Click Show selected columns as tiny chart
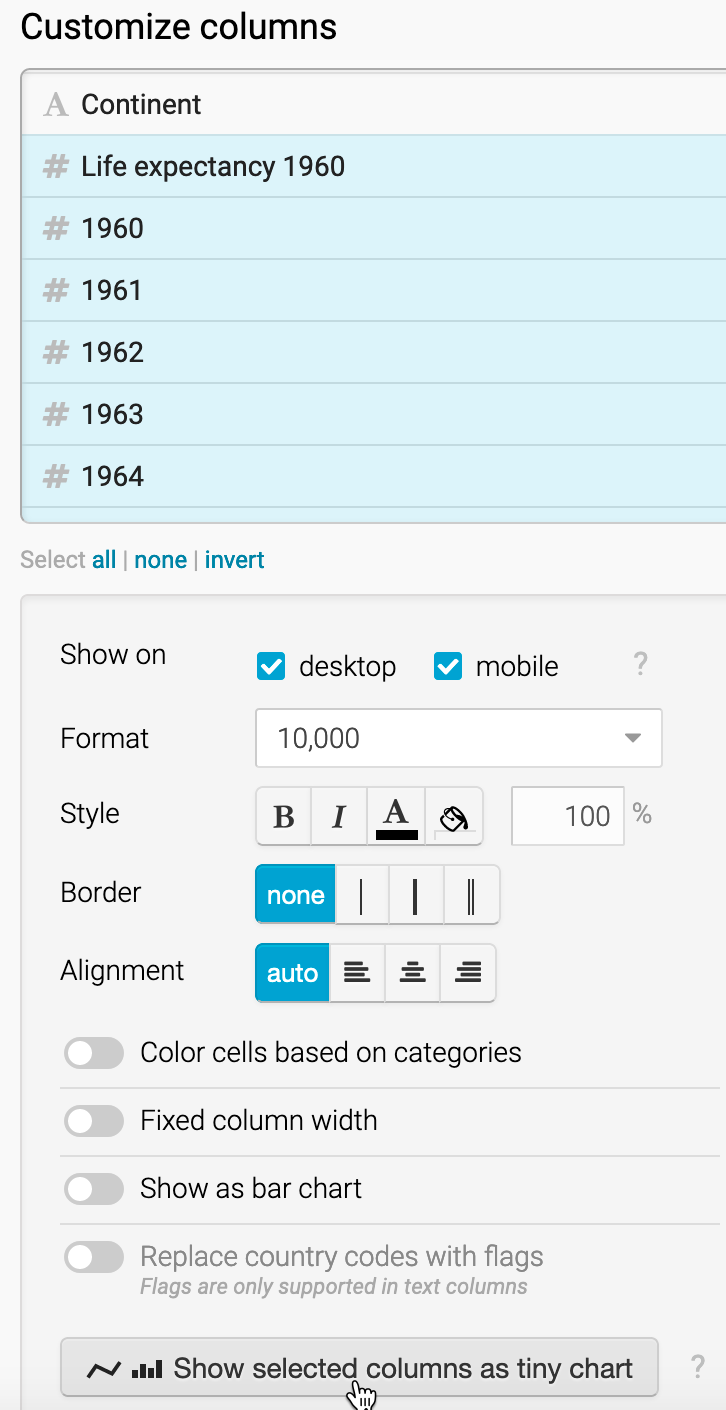 (x=359, y=1367)
